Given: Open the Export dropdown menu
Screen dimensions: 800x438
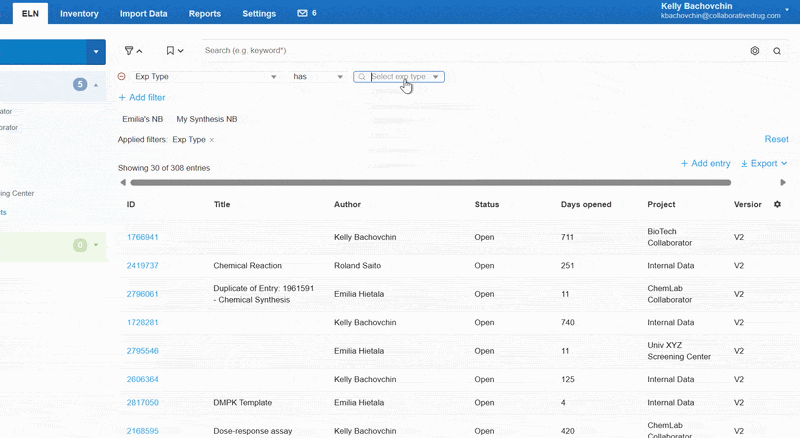Looking at the screenshot, I should click(764, 163).
